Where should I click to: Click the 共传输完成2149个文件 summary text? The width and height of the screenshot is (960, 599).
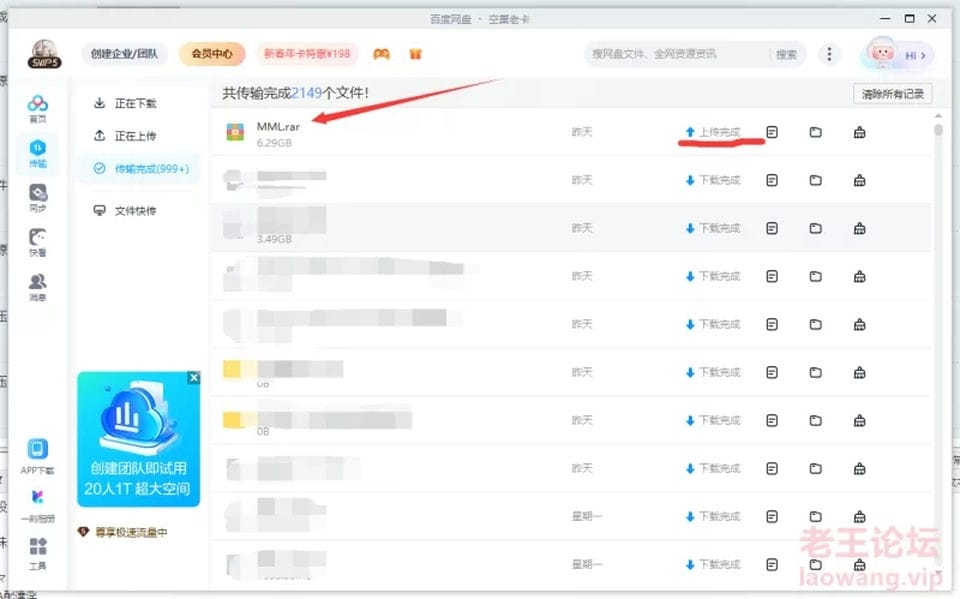click(296, 93)
